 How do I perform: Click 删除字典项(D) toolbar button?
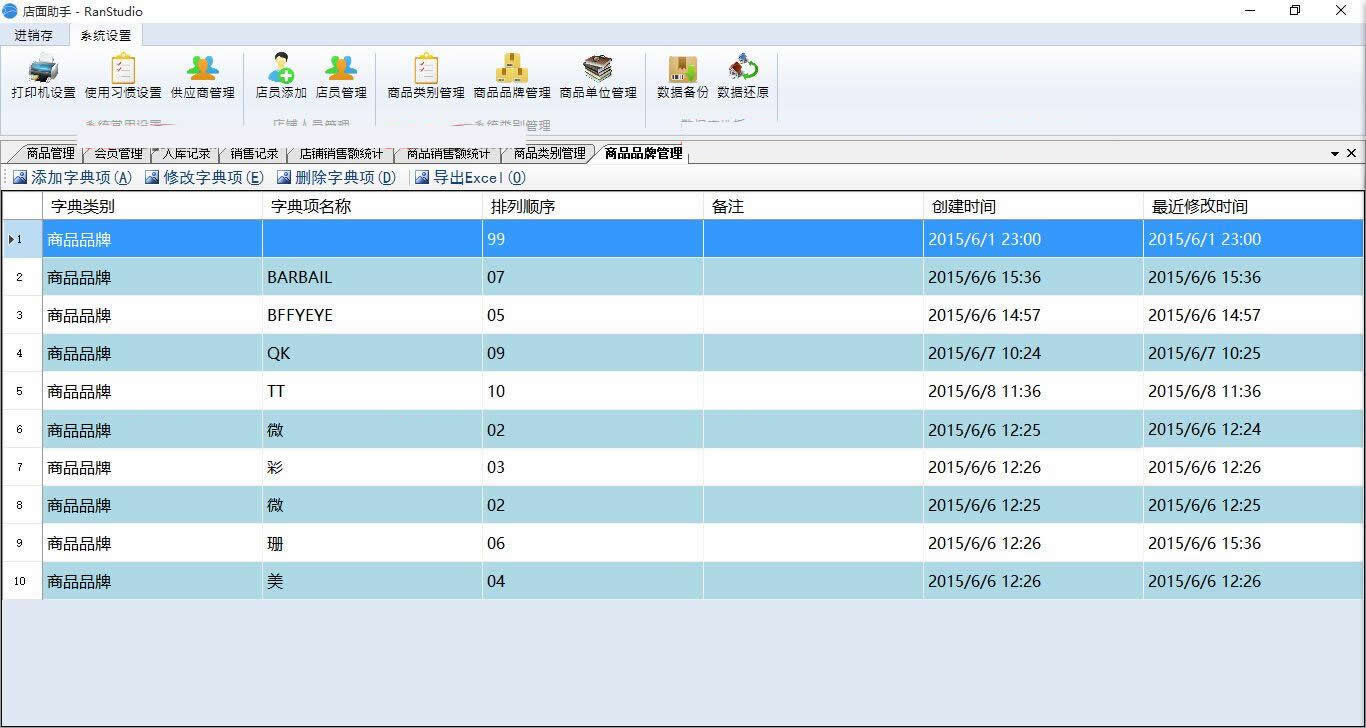click(336, 178)
